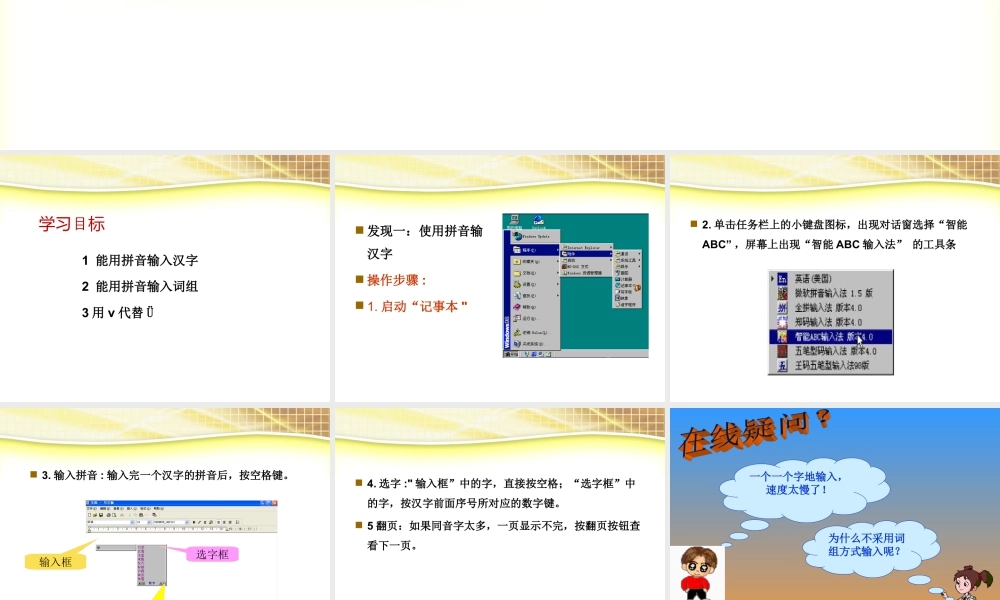Click the New Document toolbar icon
The width and height of the screenshot is (1000, 600).
click(x=89, y=515)
